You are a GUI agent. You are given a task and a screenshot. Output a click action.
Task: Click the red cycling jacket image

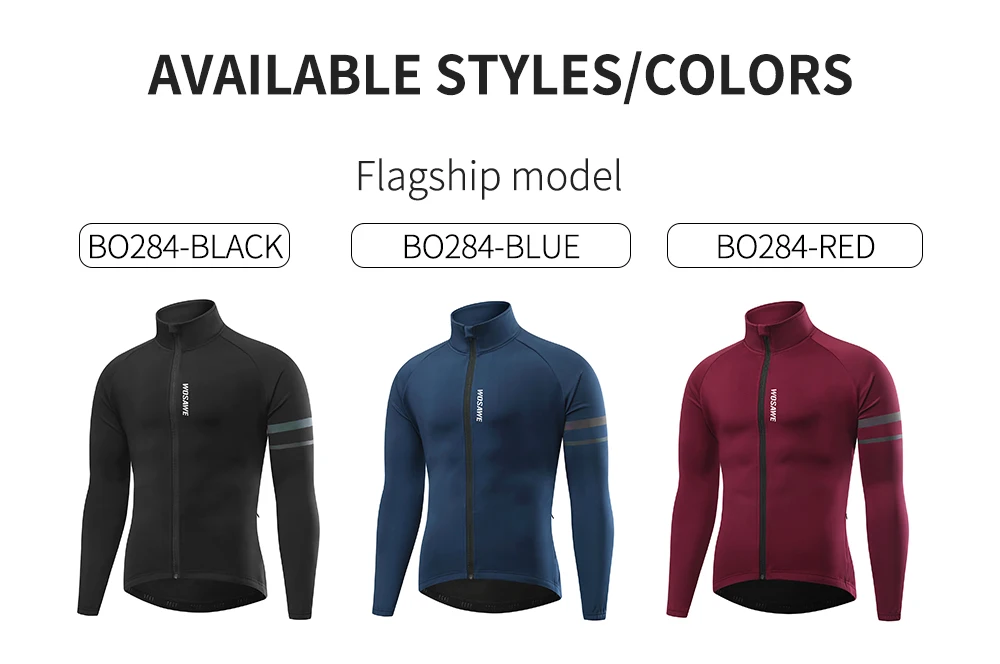(x=786, y=461)
